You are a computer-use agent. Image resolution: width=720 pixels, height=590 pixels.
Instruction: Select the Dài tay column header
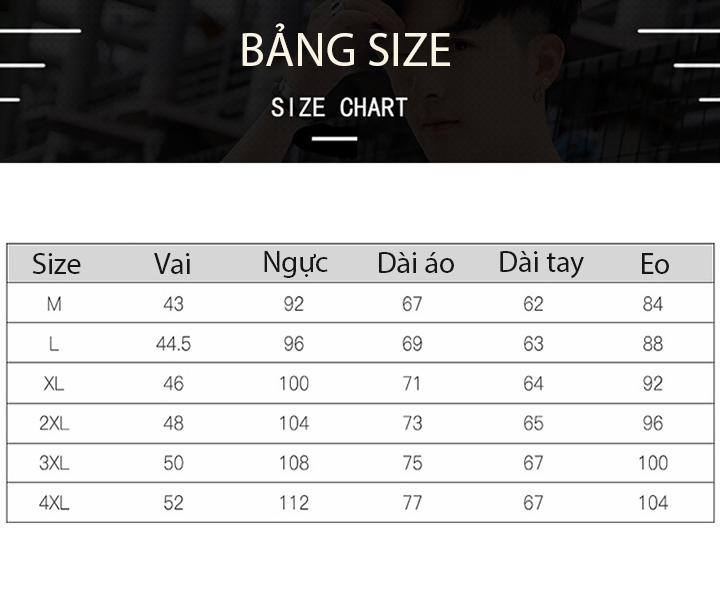point(540,263)
